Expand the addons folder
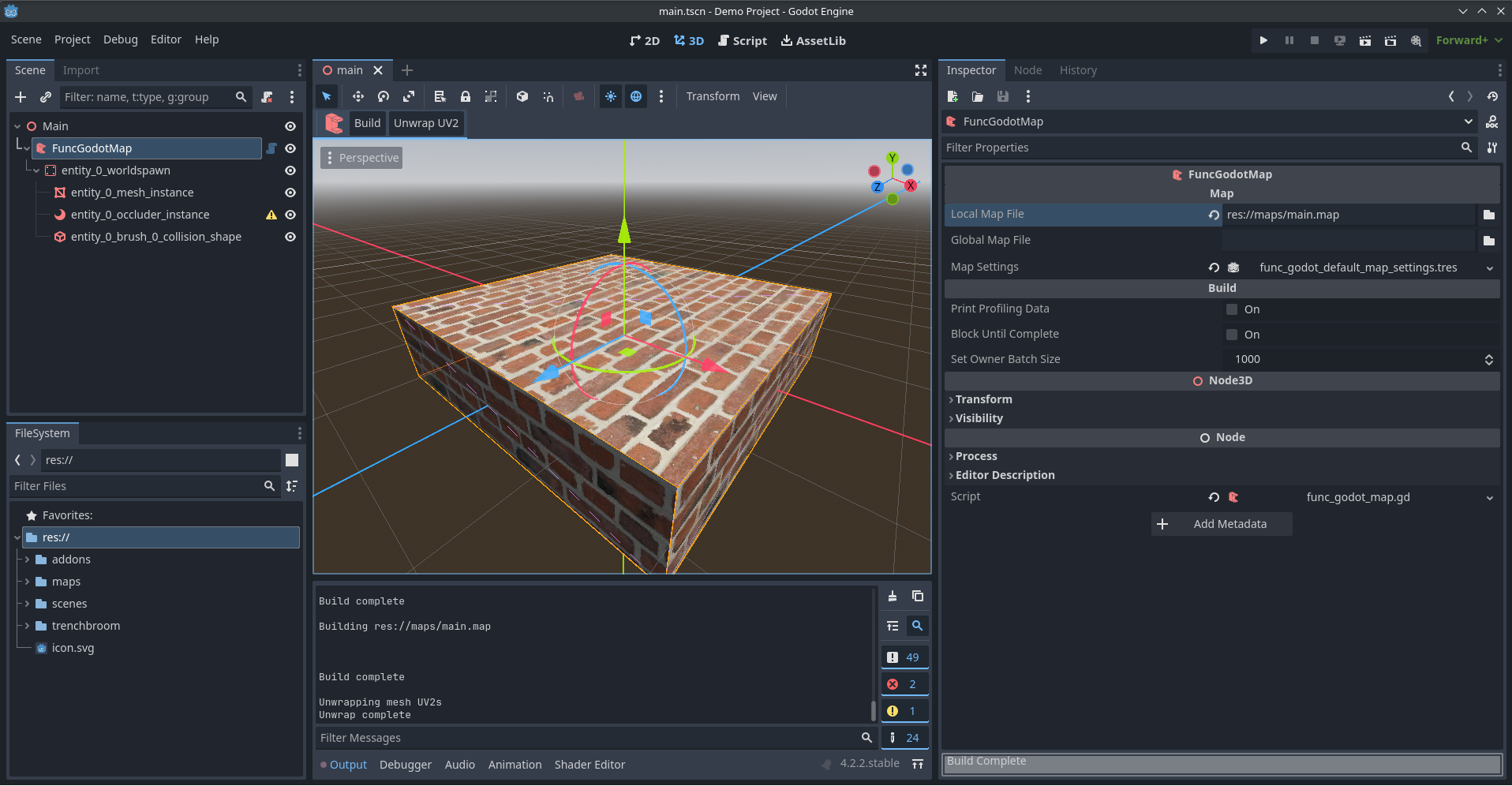 click(27, 560)
